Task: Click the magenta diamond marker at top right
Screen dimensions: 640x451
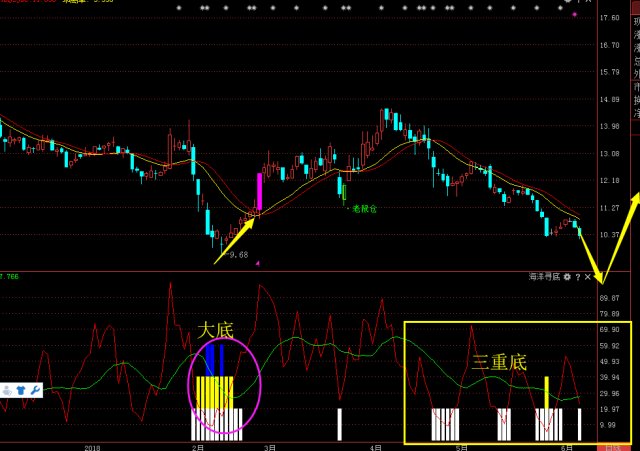Action: [573, 16]
